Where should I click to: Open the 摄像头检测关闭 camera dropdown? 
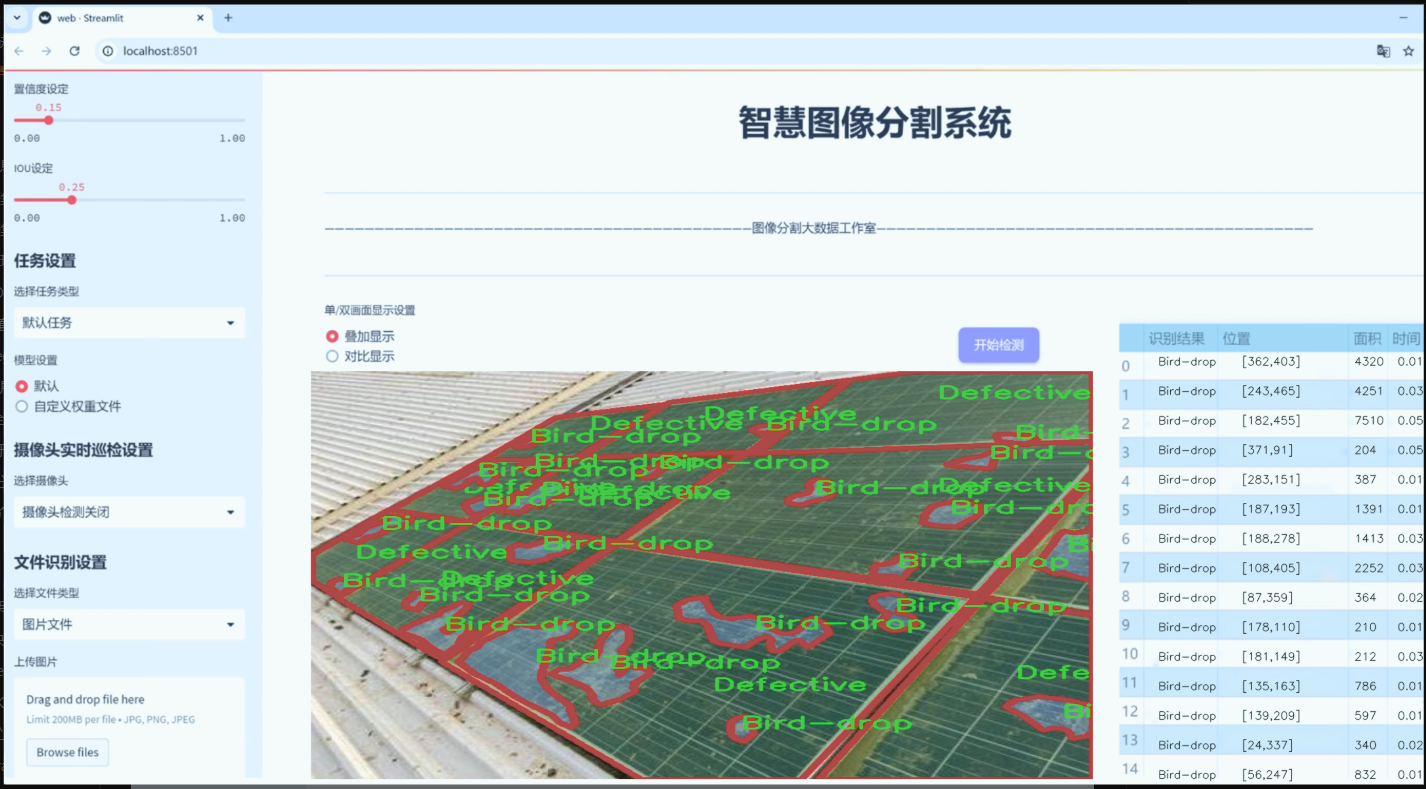coord(129,512)
